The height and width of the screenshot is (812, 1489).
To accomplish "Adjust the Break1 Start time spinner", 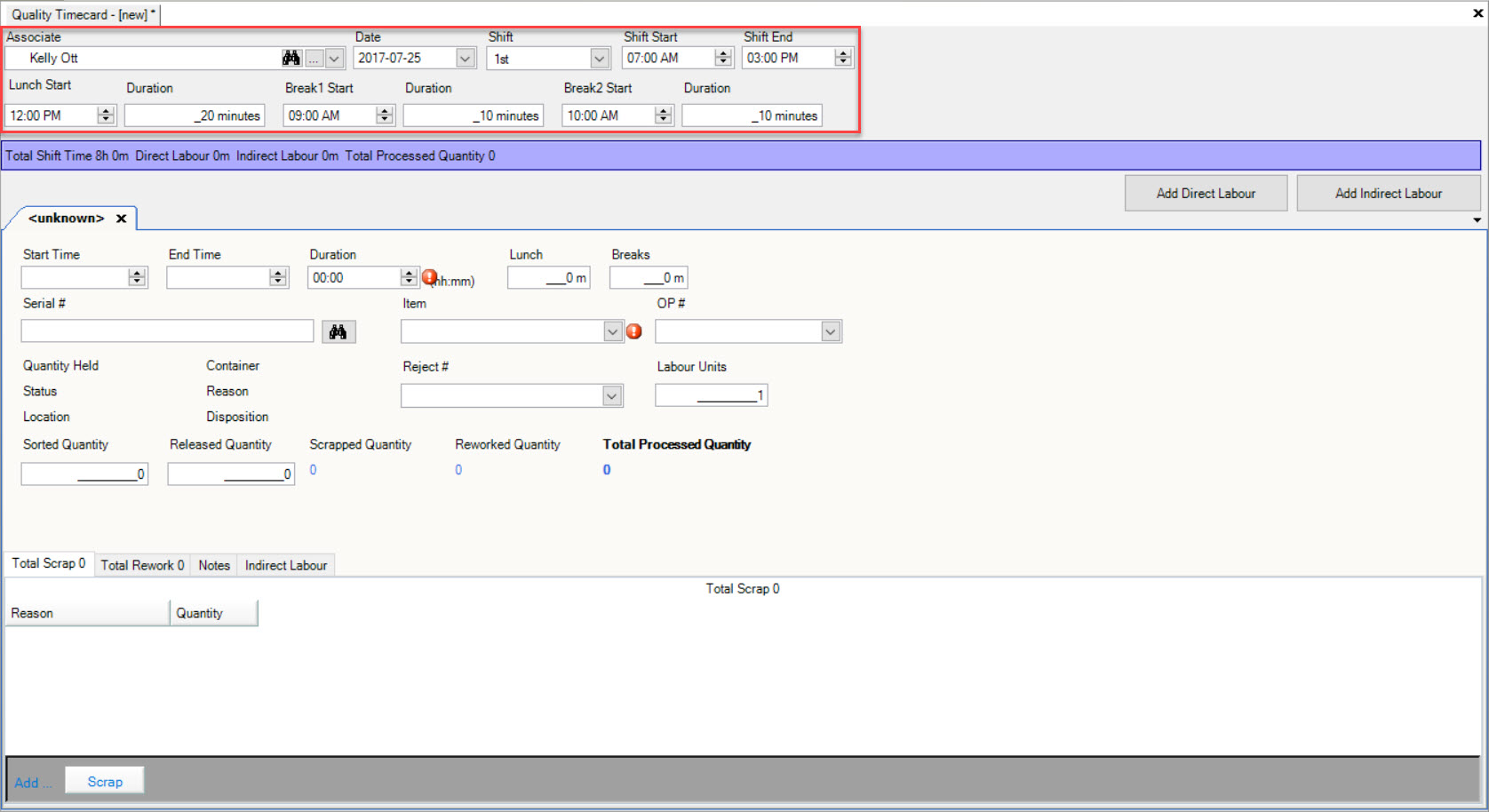I will (385, 115).
